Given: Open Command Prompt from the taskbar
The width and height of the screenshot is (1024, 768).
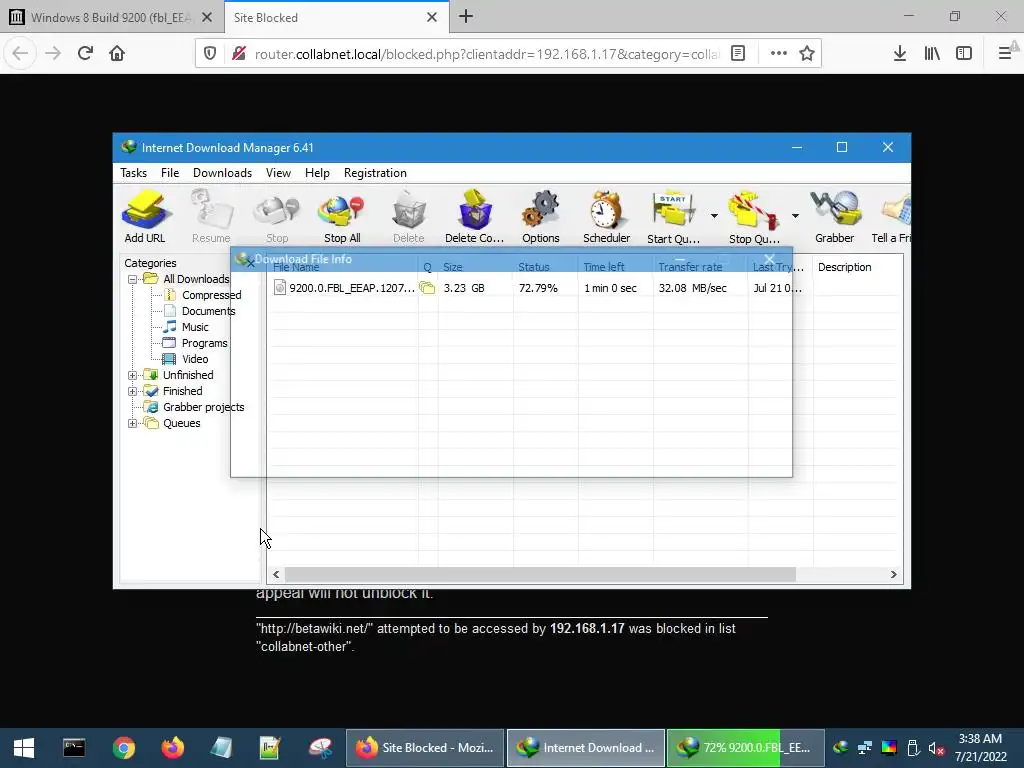Looking at the screenshot, I should pos(74,748).
